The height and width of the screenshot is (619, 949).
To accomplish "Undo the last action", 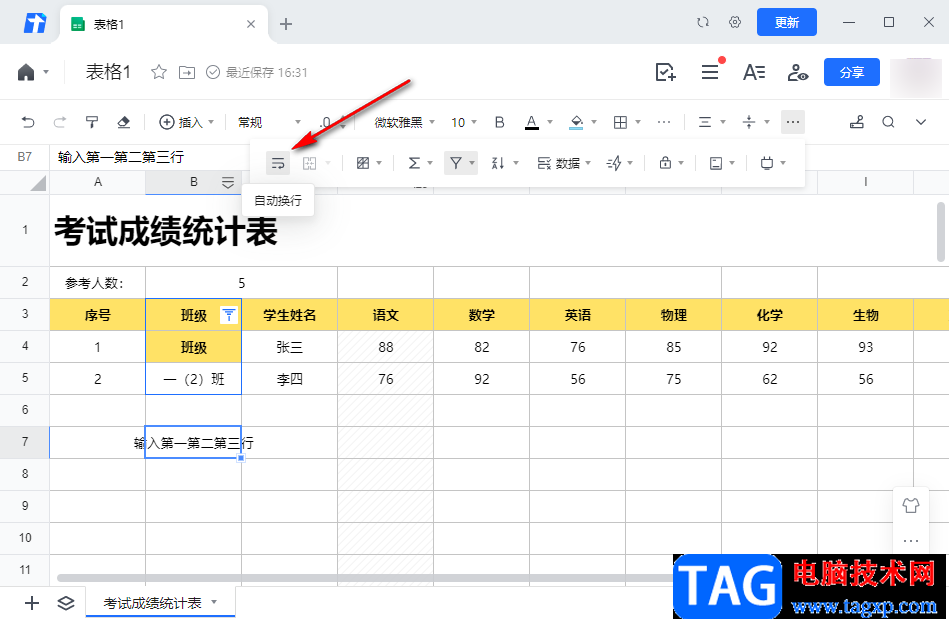I will tap(28, 122).
